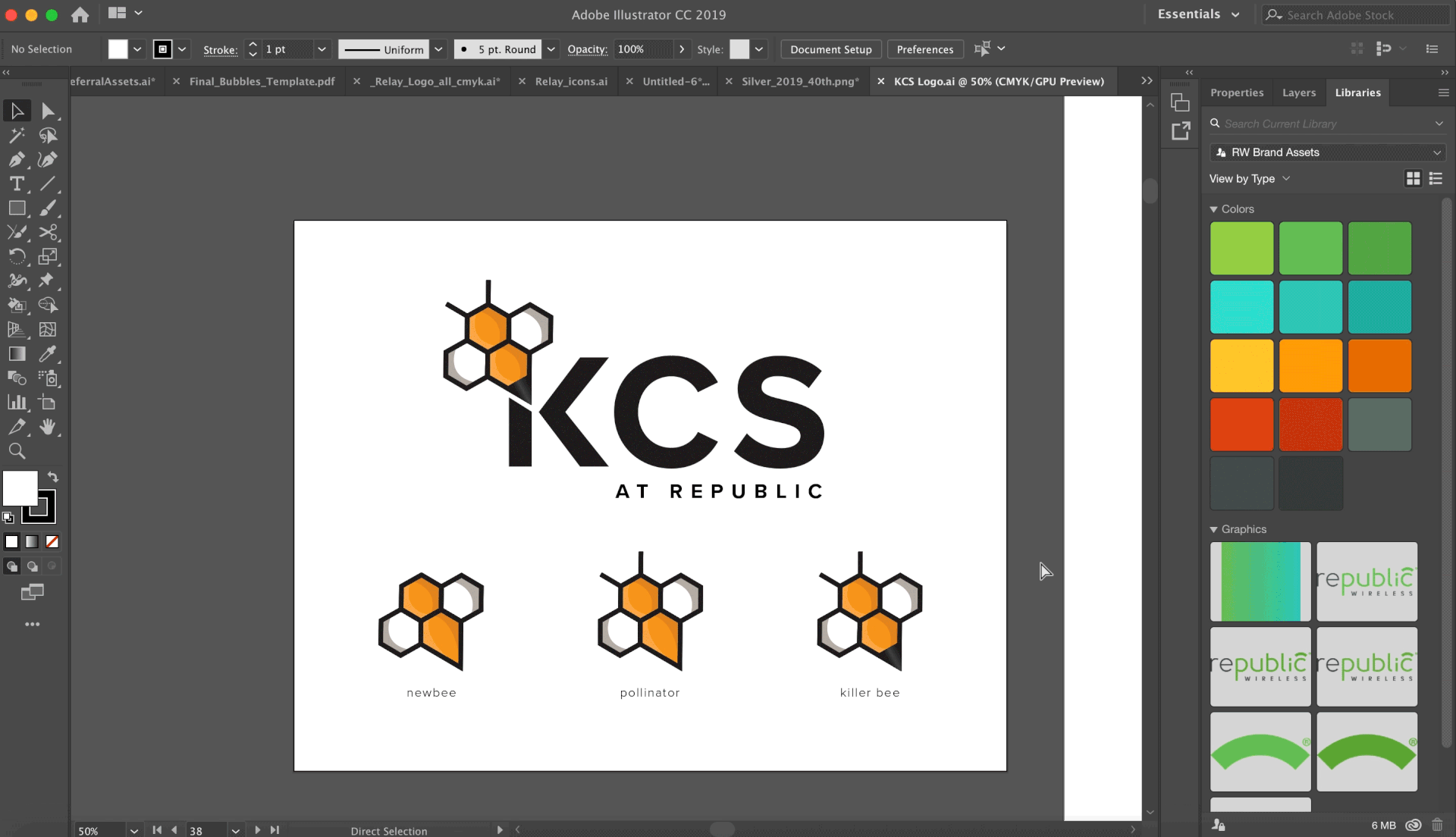The width and height of the screenshot is (1456, 837).
Task: Open the View by Type dropdown
Action: point(1249,179)
